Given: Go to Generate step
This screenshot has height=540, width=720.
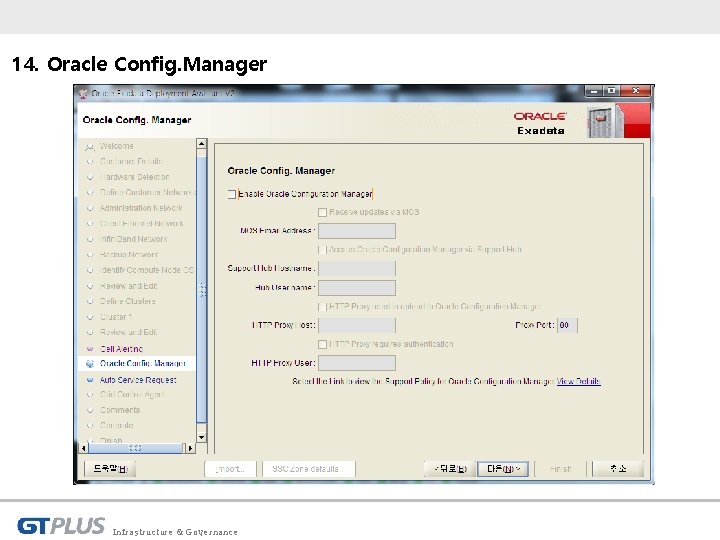Looking at the screenshot, I should point(117,425).
